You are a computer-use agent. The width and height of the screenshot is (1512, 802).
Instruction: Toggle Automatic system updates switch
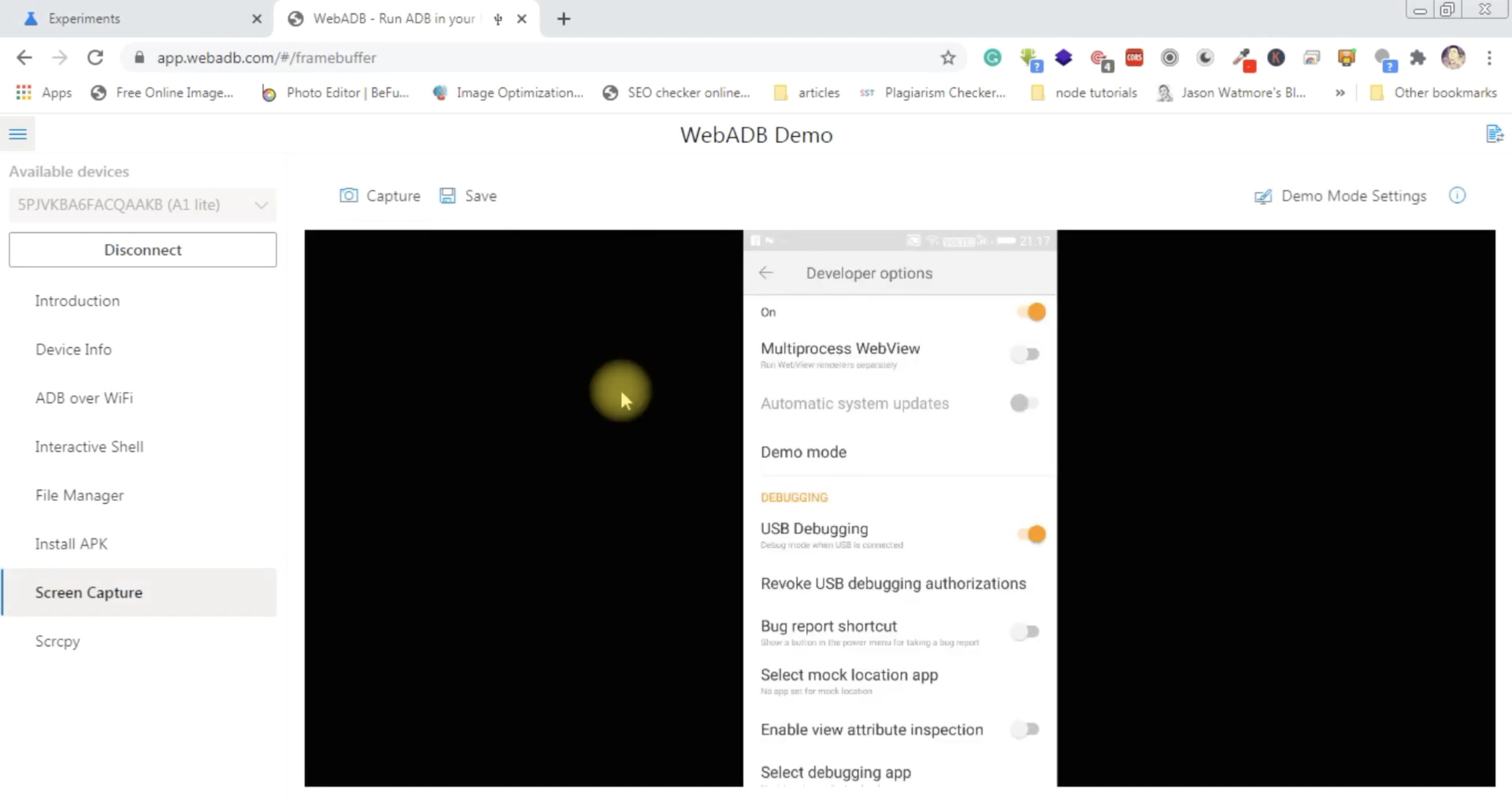click(x=1025, y=404)
